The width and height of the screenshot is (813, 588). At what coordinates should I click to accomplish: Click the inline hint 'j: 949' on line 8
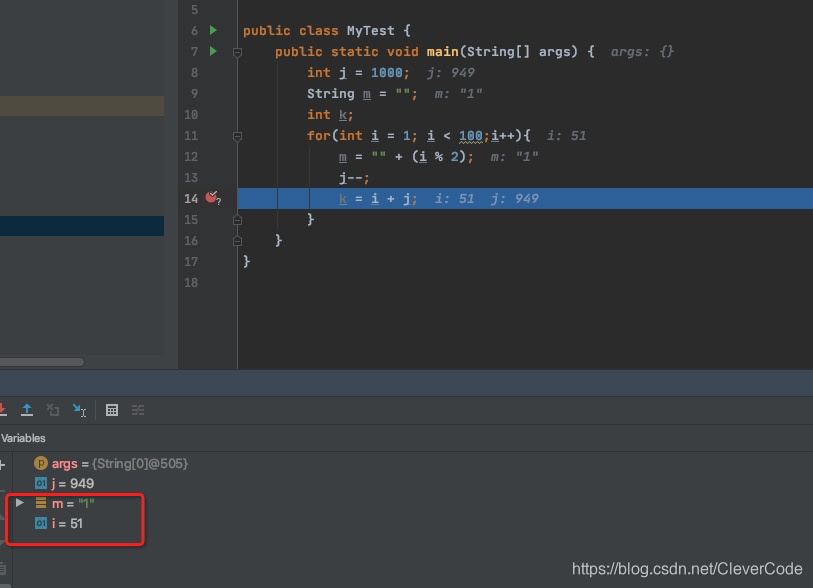tap(451, 73)
